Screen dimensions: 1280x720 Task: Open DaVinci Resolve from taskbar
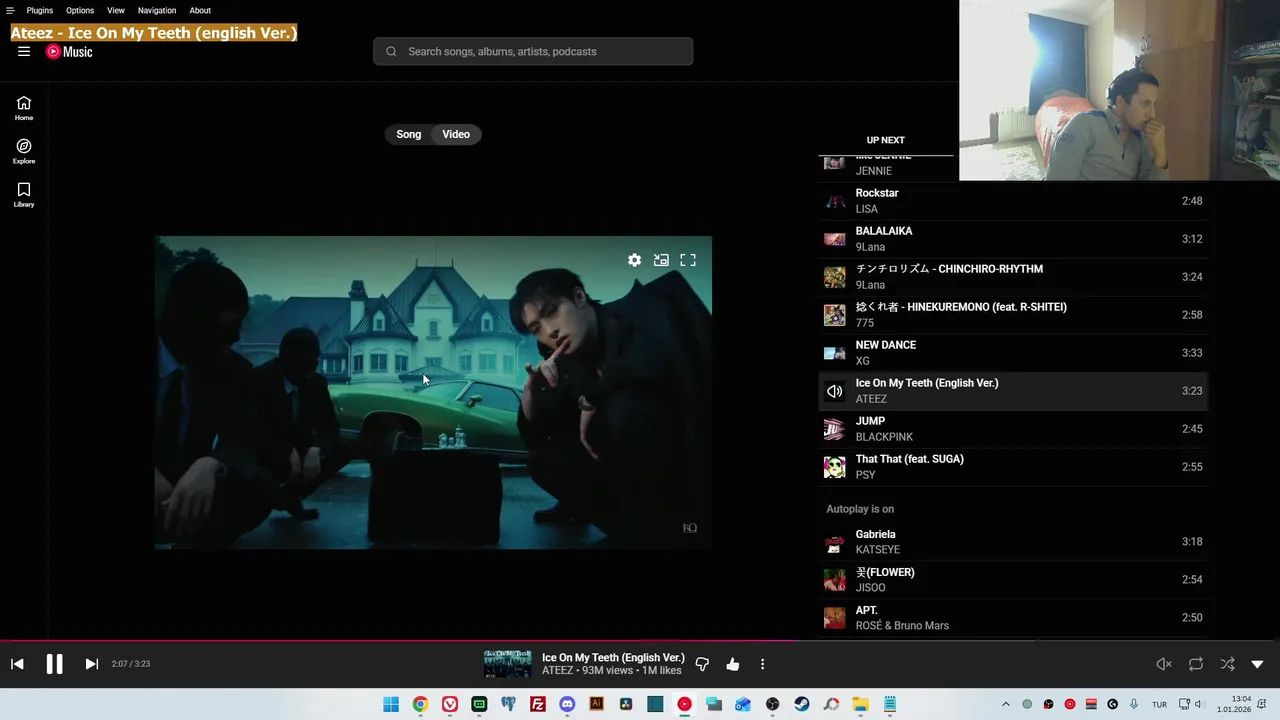click(x=626, y=704)
